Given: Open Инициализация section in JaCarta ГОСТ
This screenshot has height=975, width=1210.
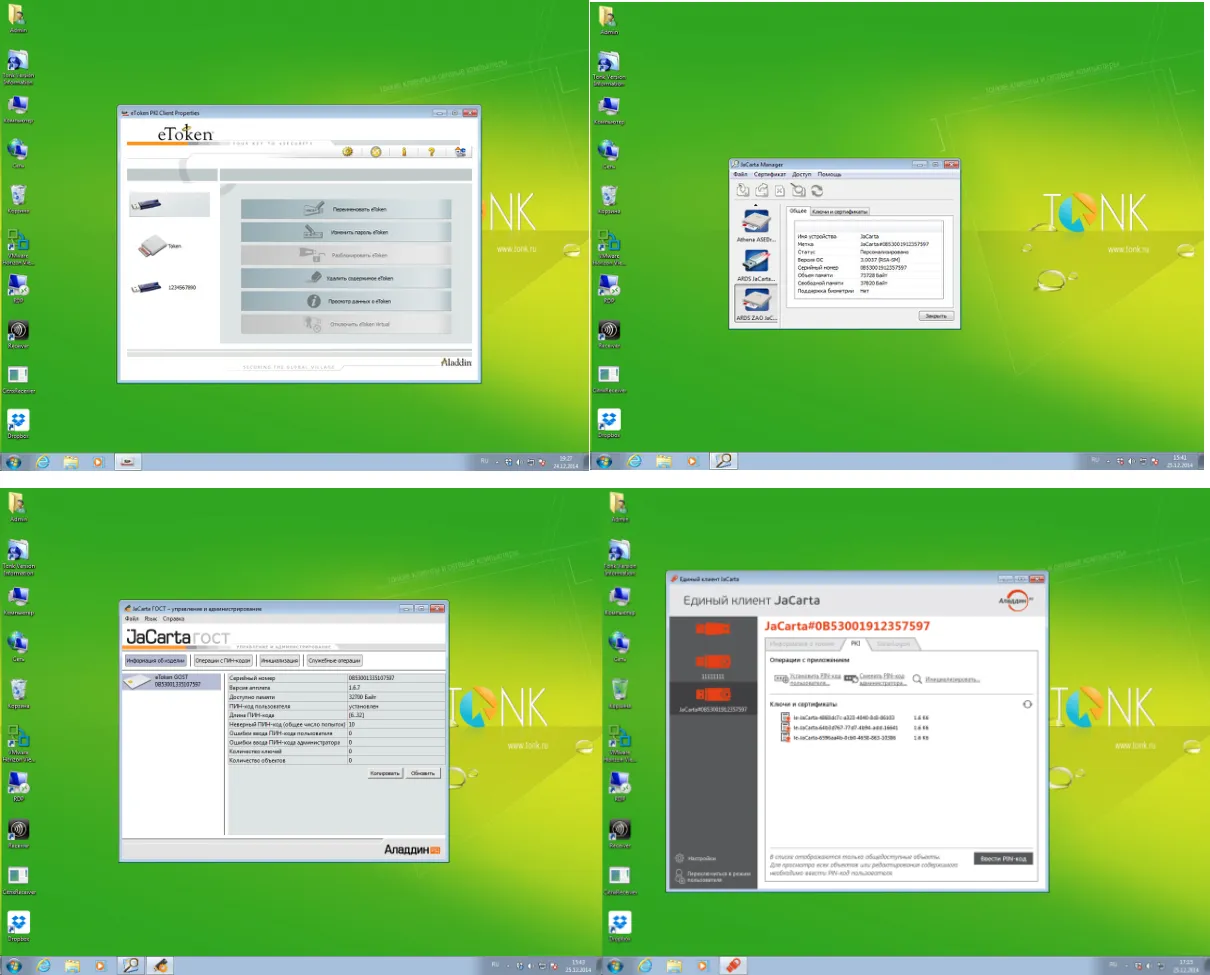Looking at the screenshot, I should (279, 660).
